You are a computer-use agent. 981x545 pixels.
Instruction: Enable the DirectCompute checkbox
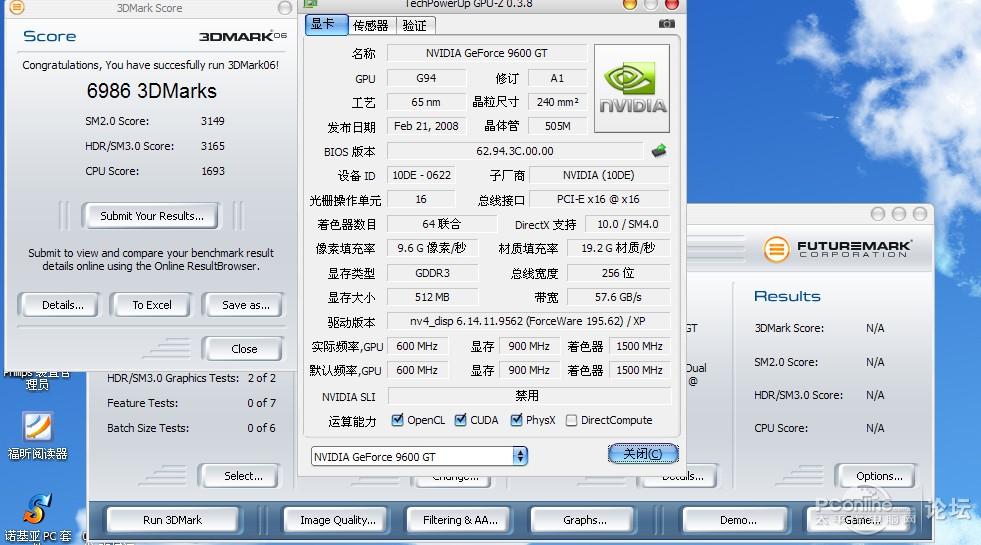point(571,420)
